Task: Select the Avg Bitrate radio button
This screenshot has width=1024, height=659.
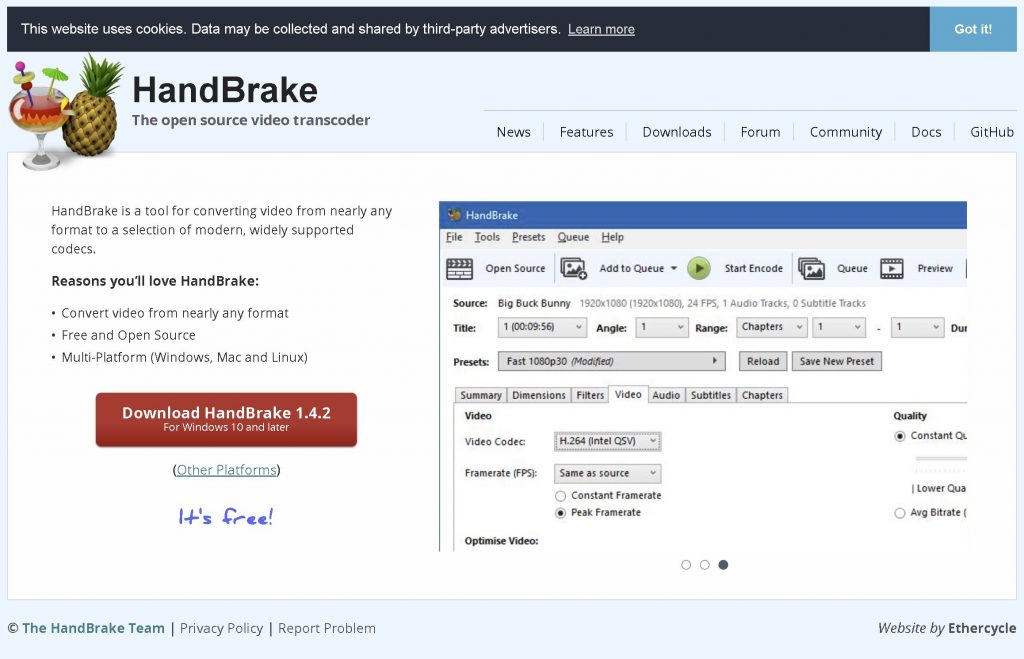Action: pyautogui.click(x=900, y=513)
